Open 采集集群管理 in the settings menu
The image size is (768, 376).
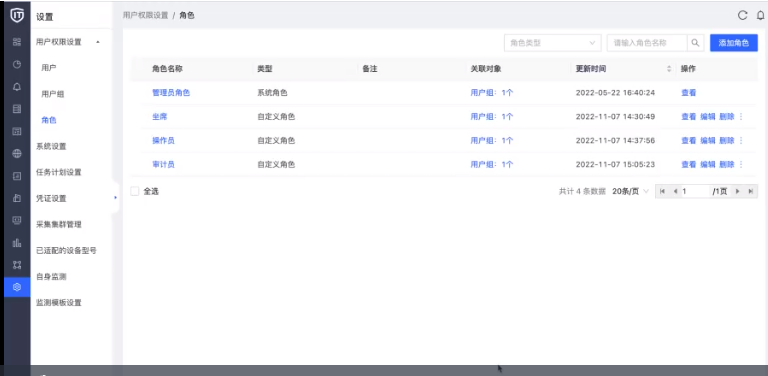(58, 224)
